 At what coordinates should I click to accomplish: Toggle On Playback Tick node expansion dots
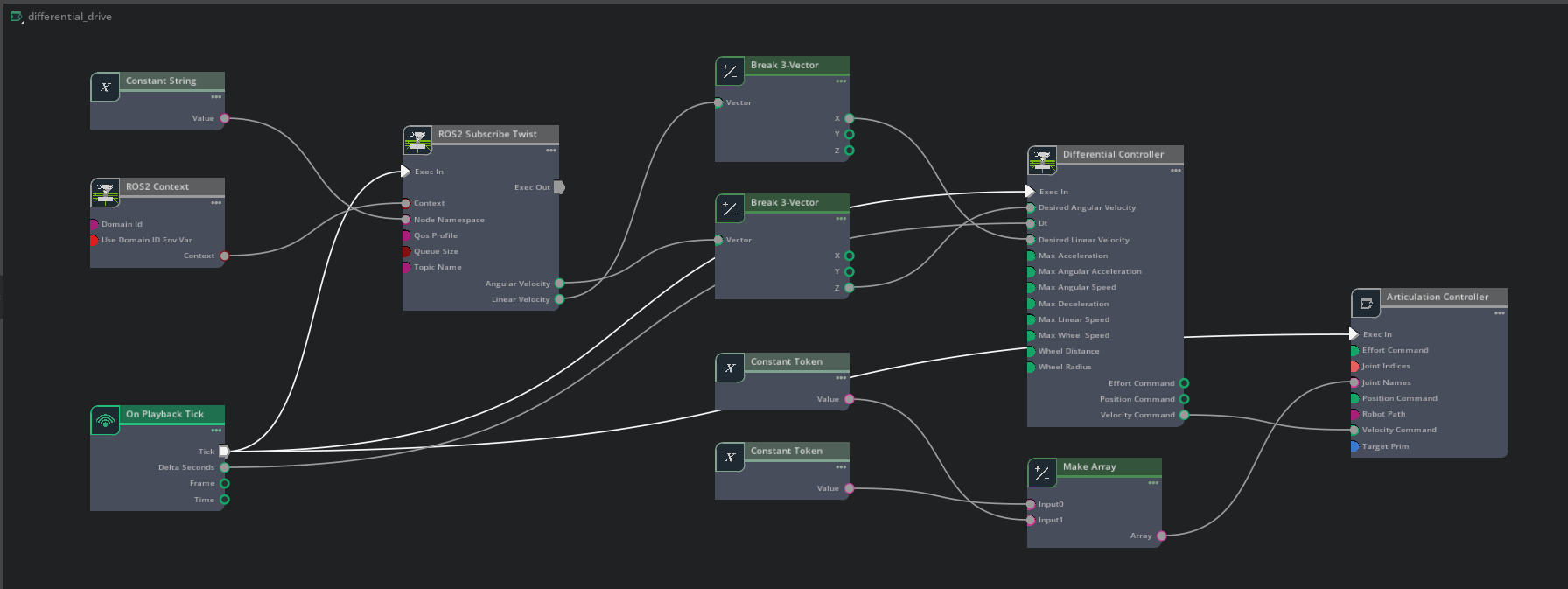point(216,431)
